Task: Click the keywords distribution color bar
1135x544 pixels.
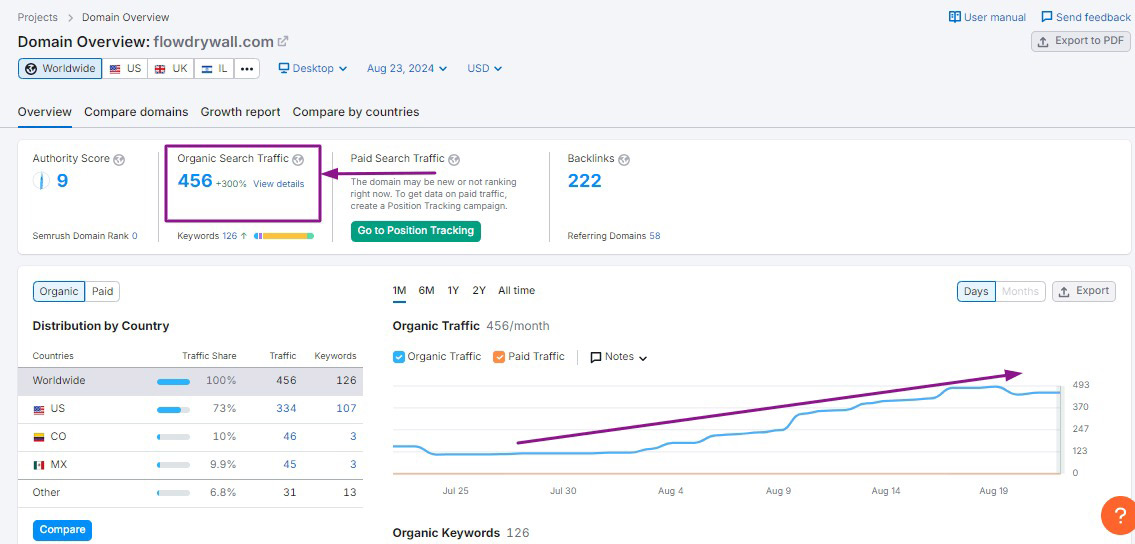Action: point(284,236)
